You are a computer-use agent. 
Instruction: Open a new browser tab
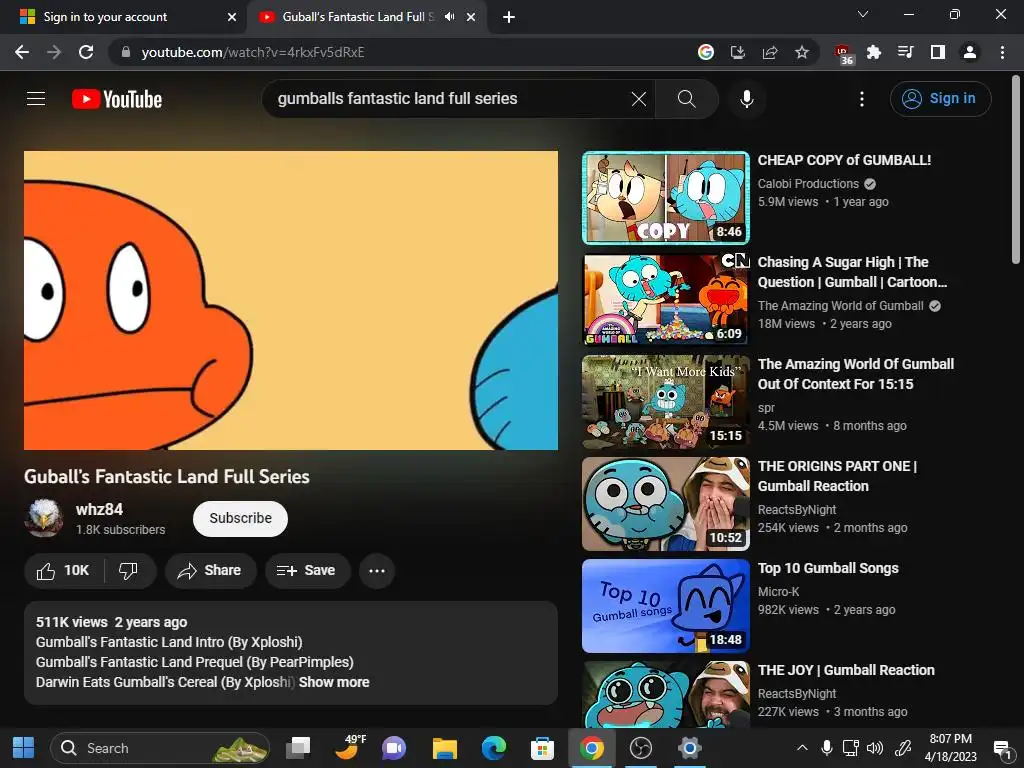[x=509, y=17]
